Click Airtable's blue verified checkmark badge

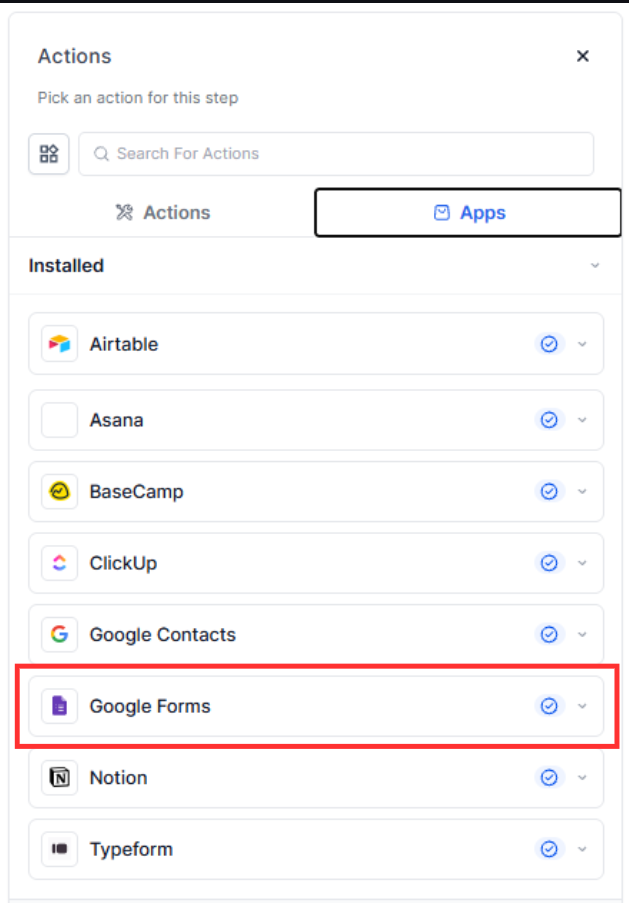point(549,344)
